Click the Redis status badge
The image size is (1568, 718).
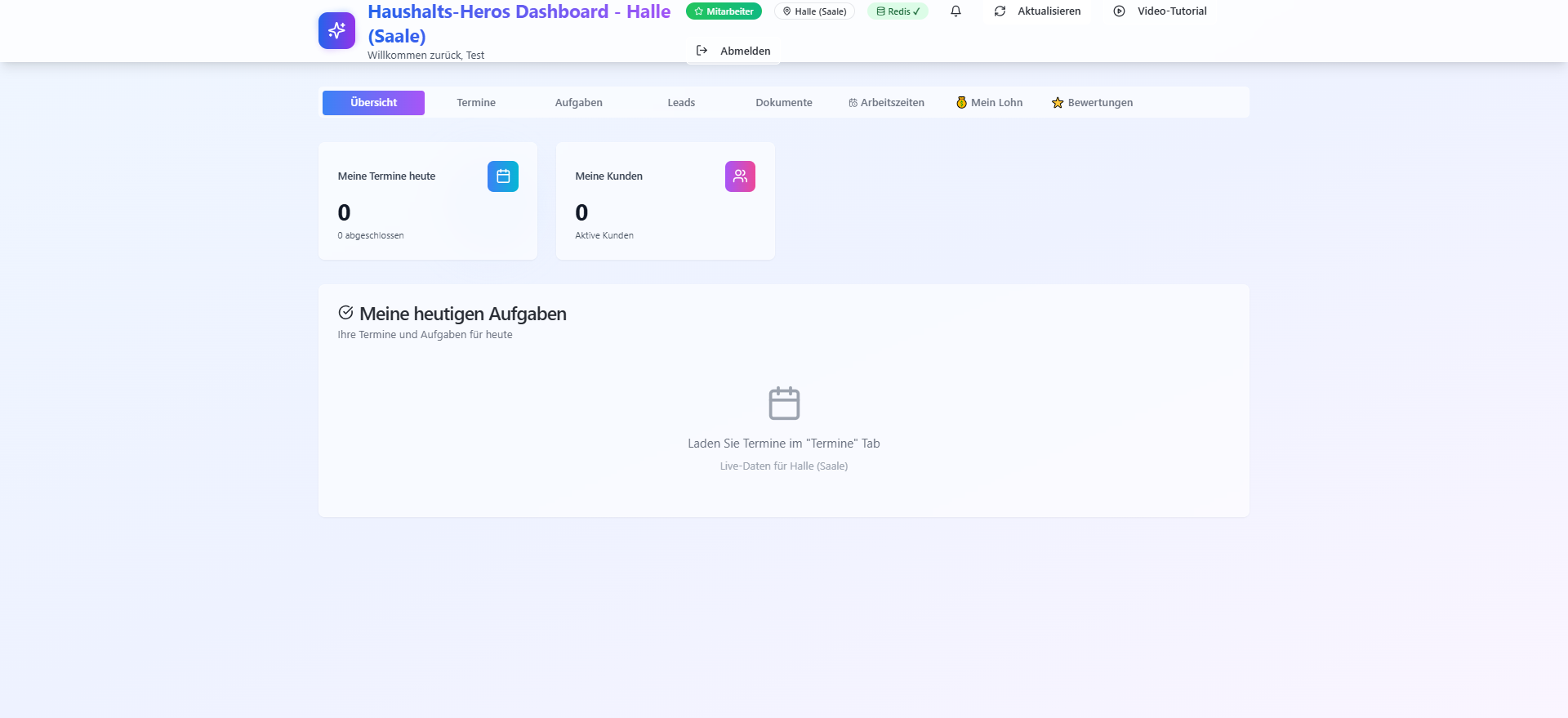pos(898,11)
